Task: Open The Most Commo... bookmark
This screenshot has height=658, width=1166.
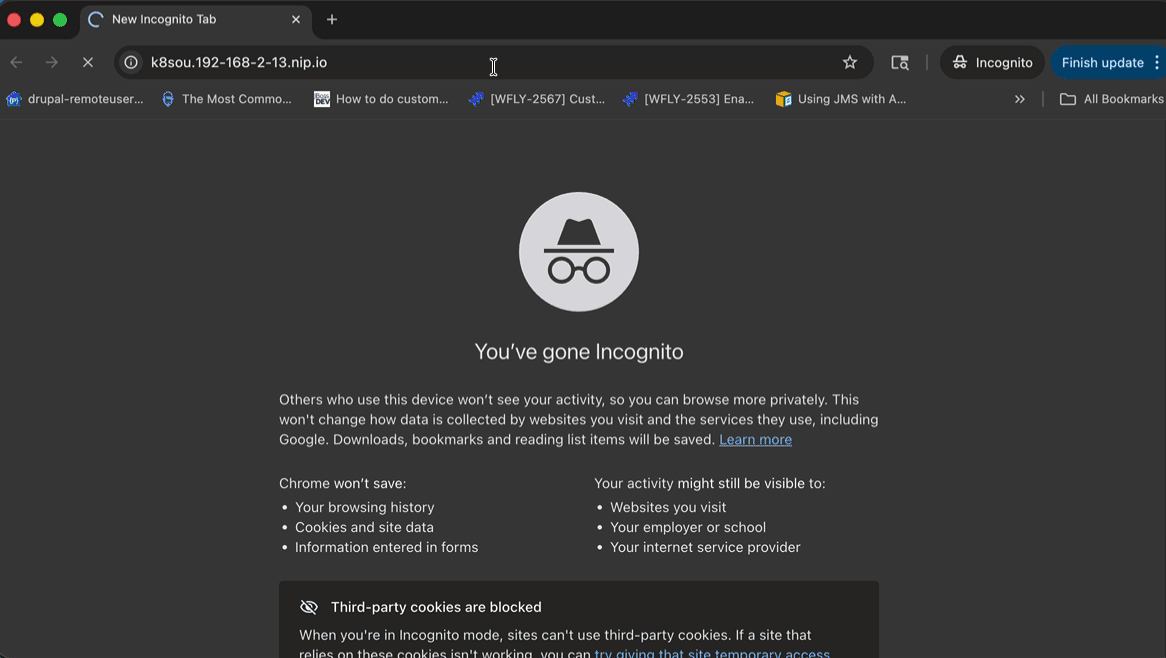Action: 227,99
